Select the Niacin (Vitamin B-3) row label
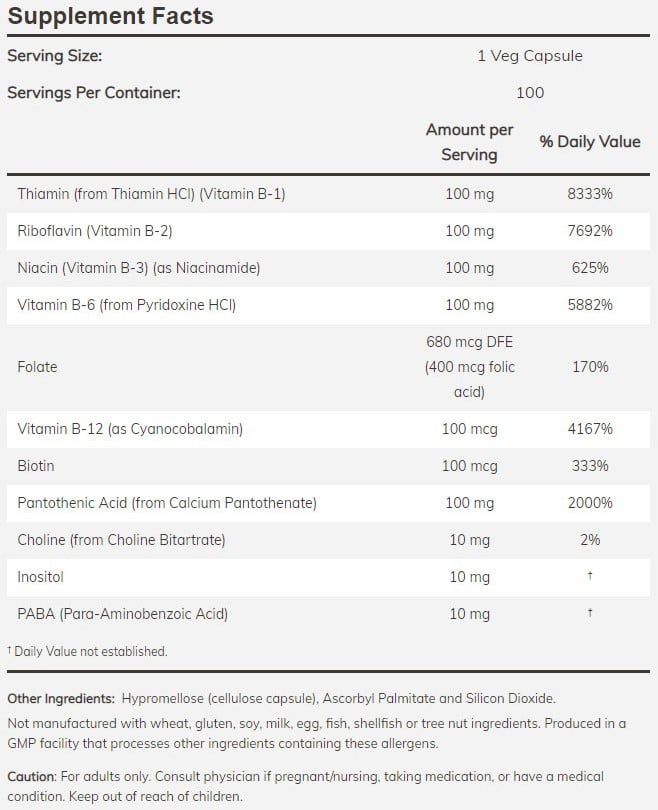Screen dimensions: 658x810 click(x=139, y=268)
